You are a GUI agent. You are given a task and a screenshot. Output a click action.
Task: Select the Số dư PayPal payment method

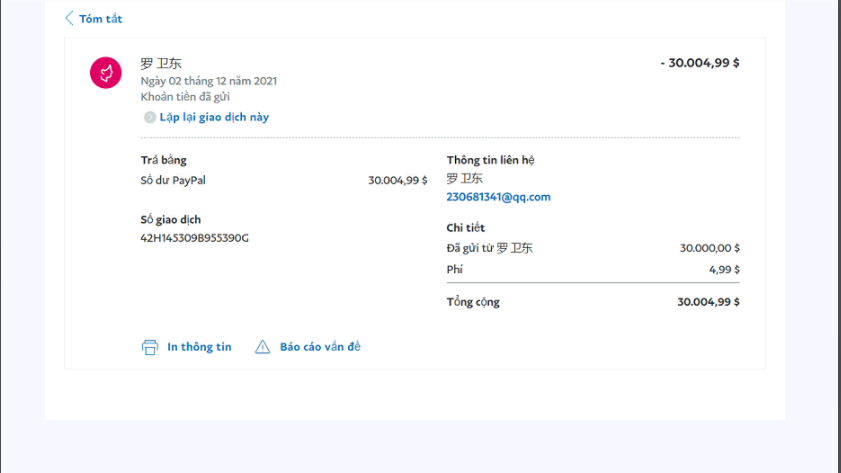[173, 181]
